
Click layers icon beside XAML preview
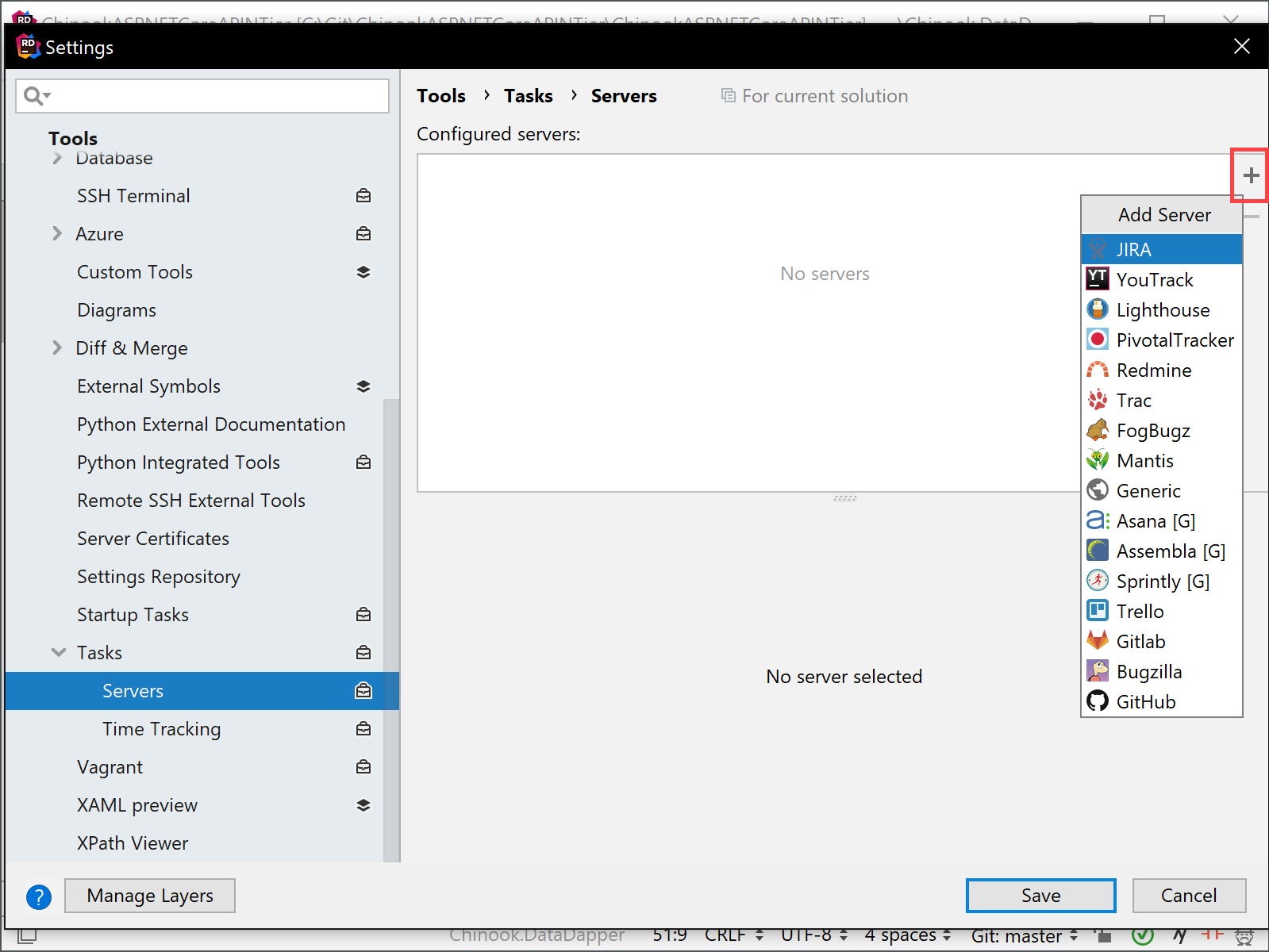[x=363, y=804]
